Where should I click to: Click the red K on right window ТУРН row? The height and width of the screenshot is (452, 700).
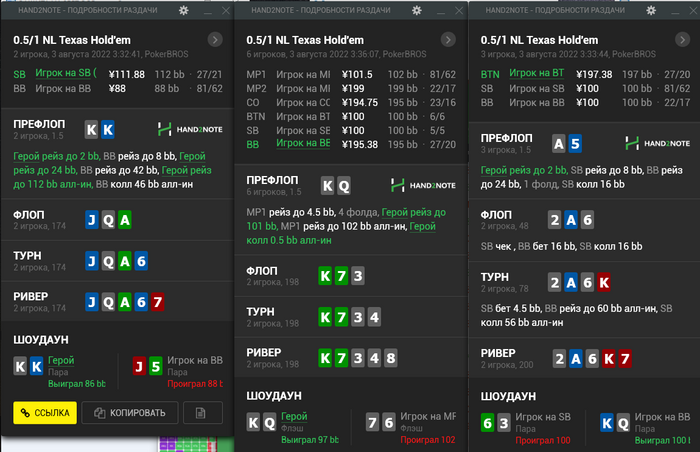(604, 283)
